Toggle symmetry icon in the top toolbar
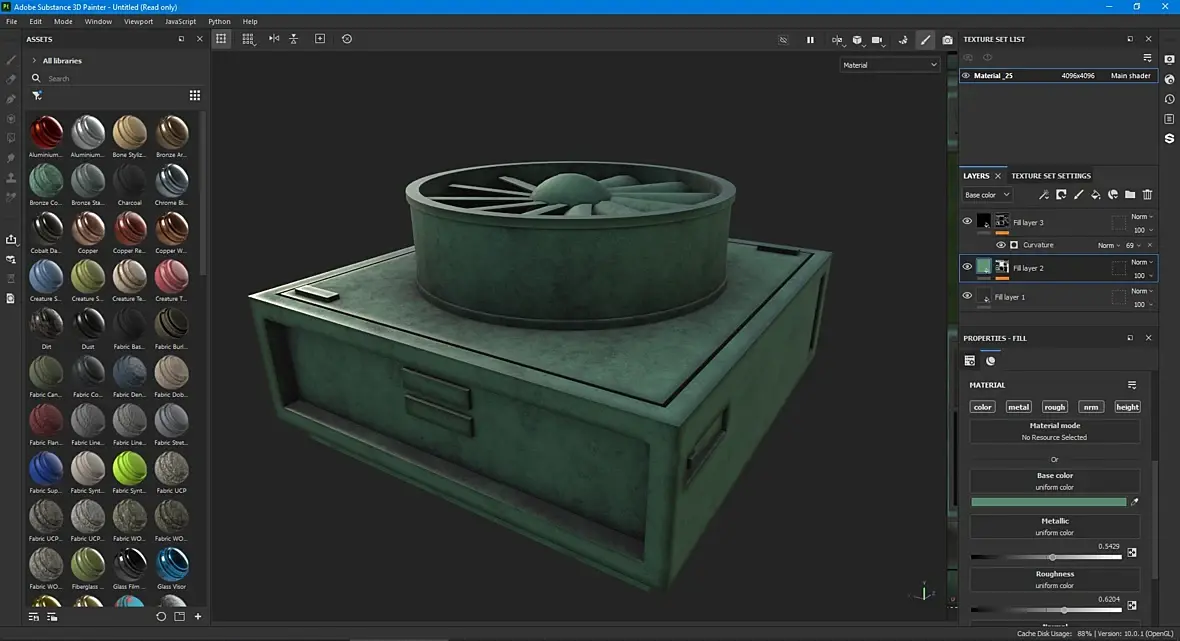 (x=274, y=39)
